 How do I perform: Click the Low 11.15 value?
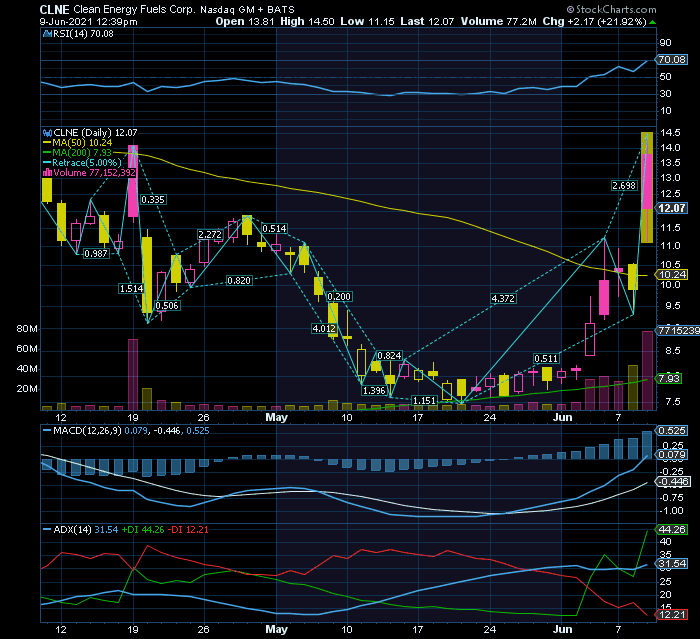[x=367, y=21]
